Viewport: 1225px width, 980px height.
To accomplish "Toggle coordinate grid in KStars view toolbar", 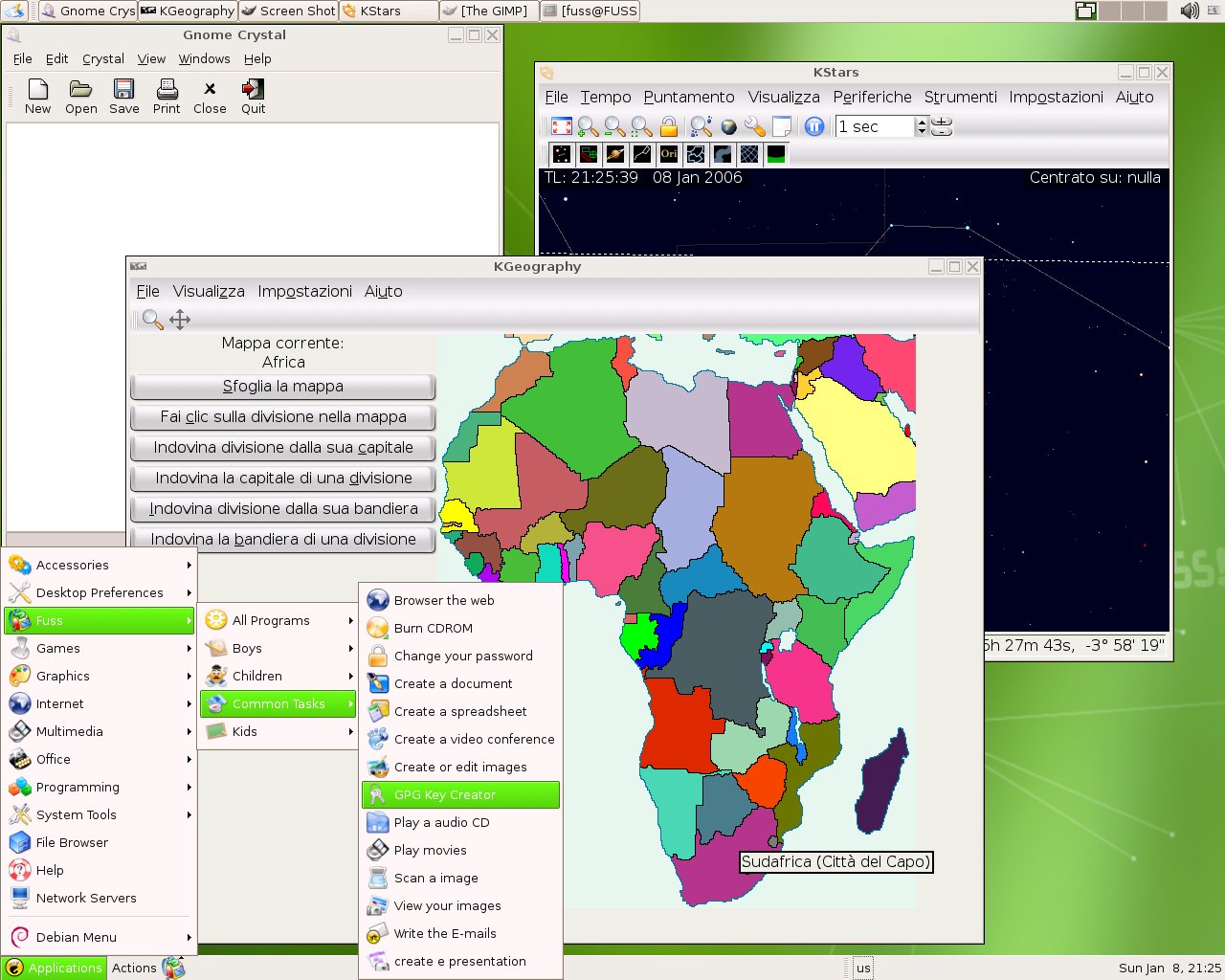I will [749, 154].
